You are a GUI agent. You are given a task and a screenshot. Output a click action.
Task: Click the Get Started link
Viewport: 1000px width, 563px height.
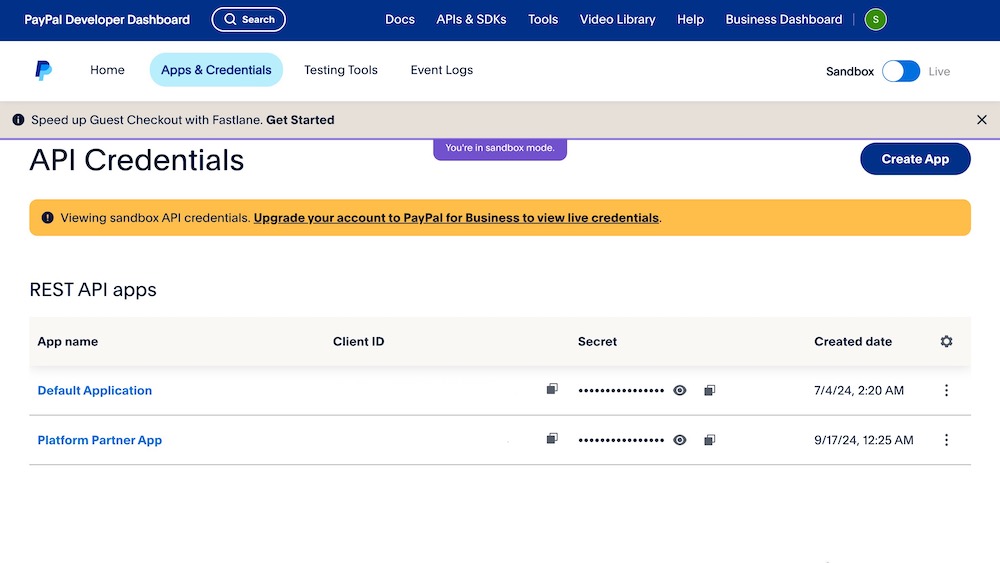300,120
